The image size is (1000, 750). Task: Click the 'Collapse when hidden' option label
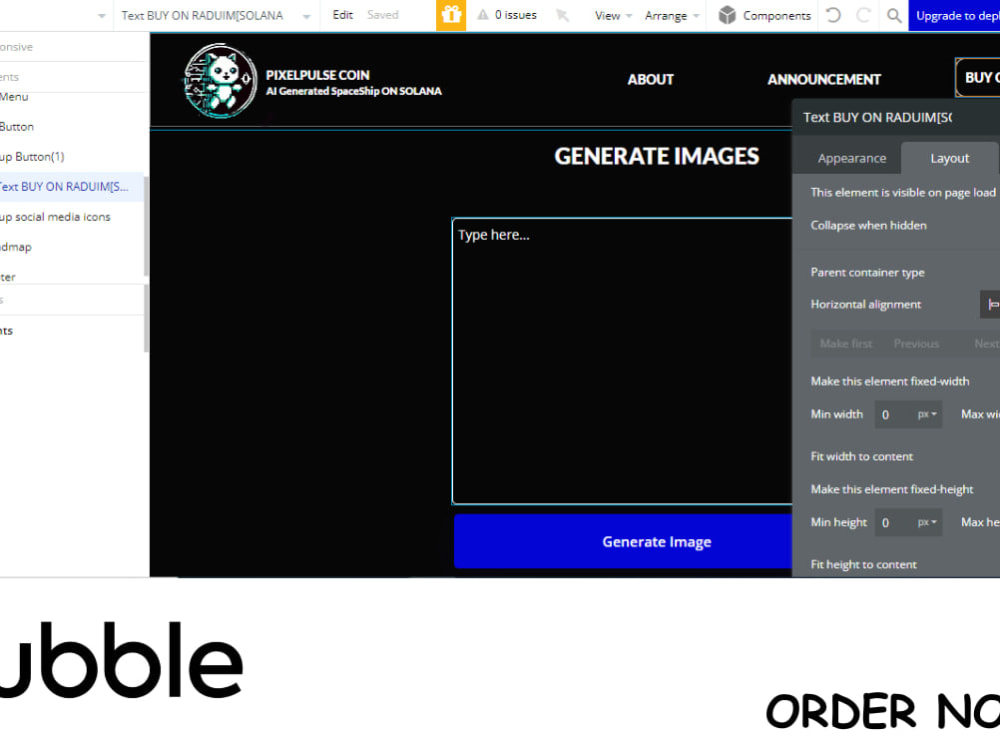point(868,225)
